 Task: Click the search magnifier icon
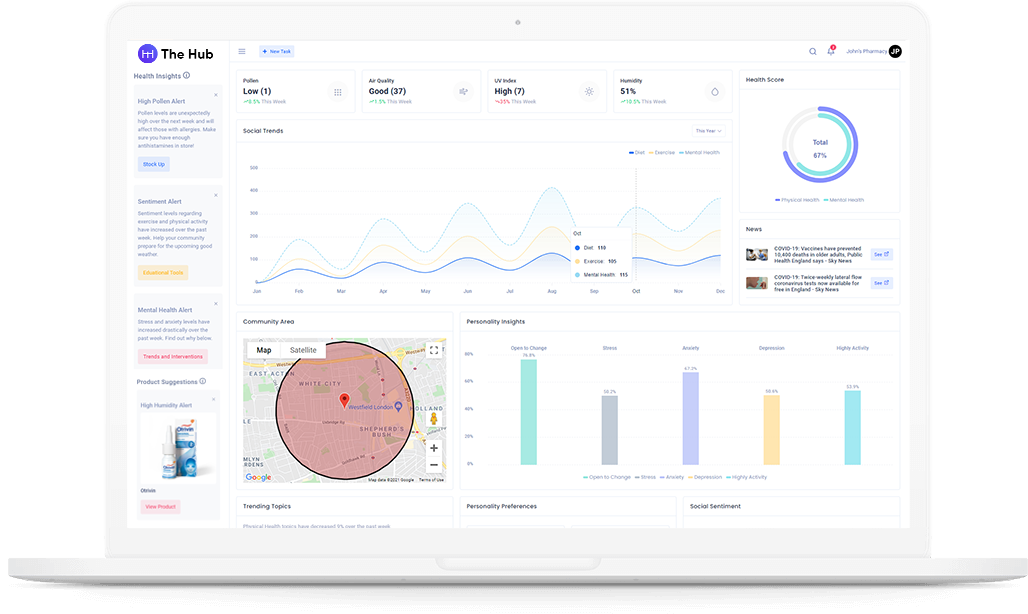point(812,51)
